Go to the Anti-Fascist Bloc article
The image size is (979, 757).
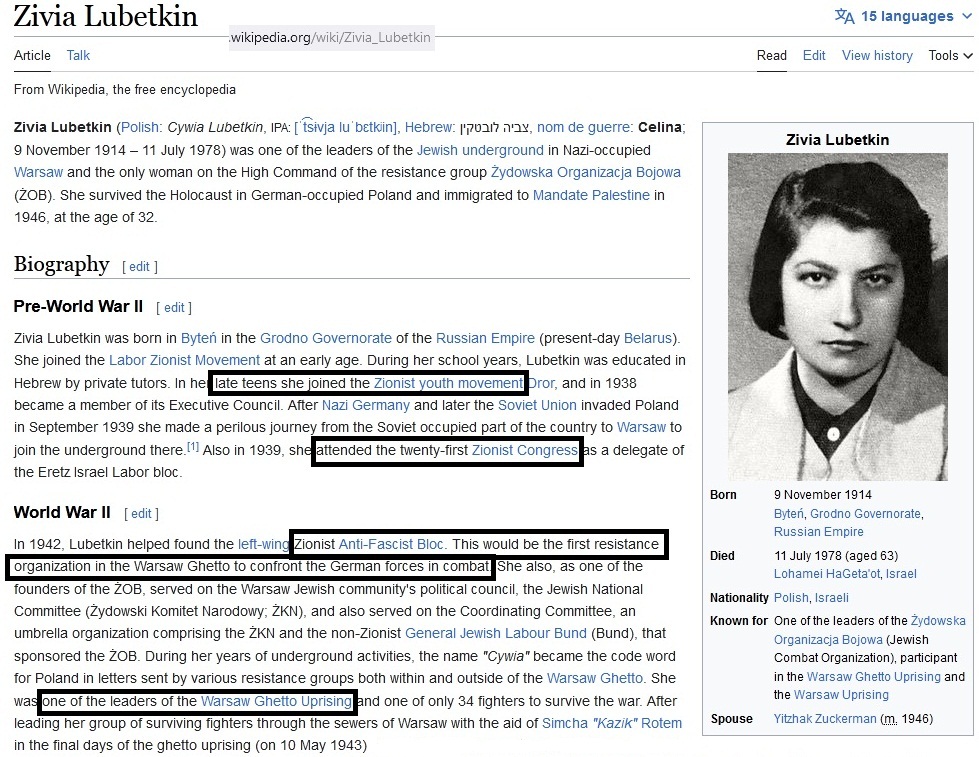coord(392,545)
